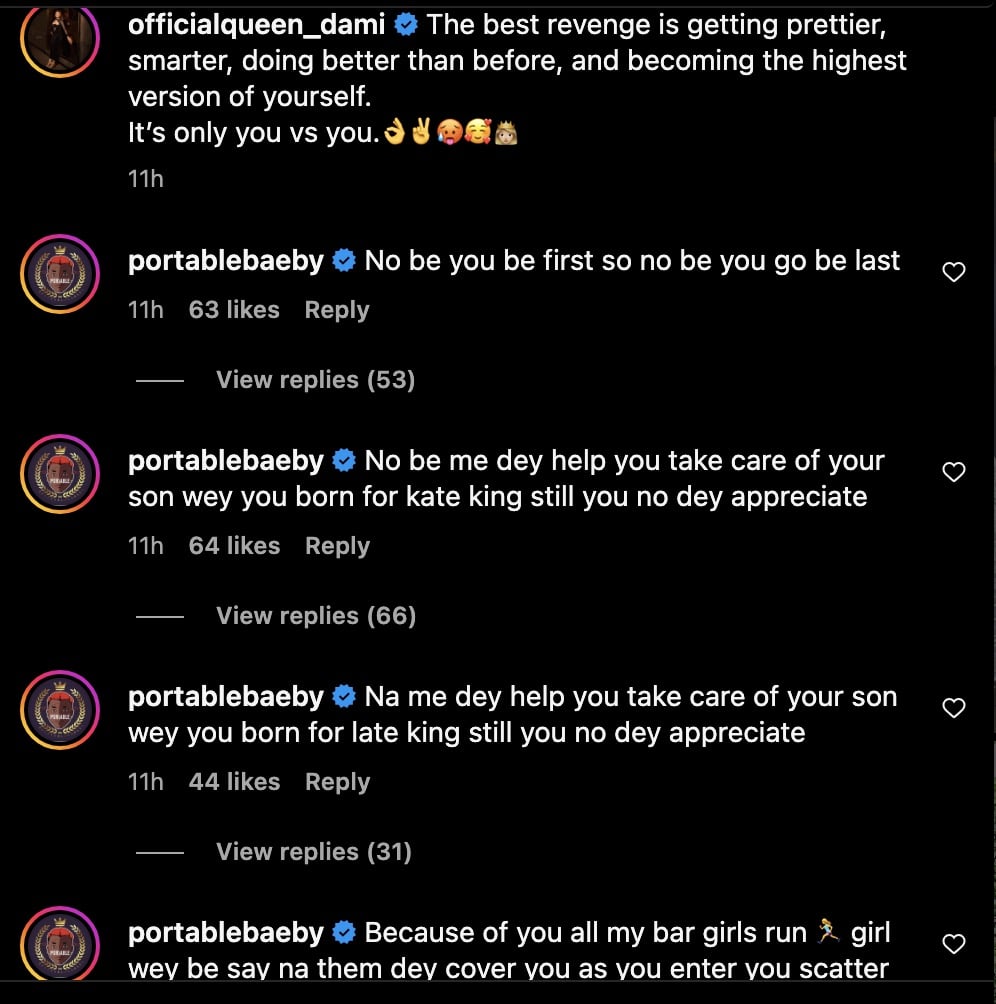This screenshot has height=1004, width=996.
Task: Click the avatar beside the "kate king" comment
Action: (59, 474)
